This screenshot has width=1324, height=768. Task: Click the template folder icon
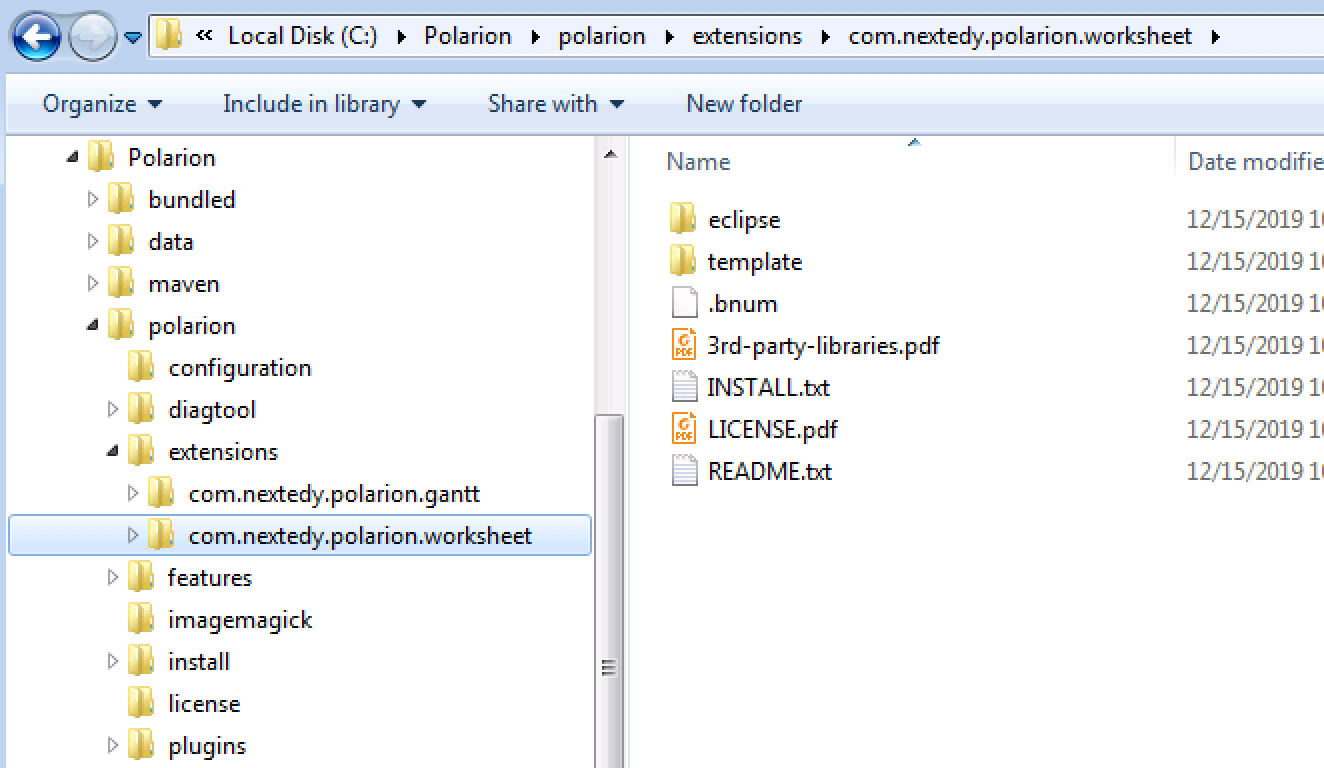point(683,261)
